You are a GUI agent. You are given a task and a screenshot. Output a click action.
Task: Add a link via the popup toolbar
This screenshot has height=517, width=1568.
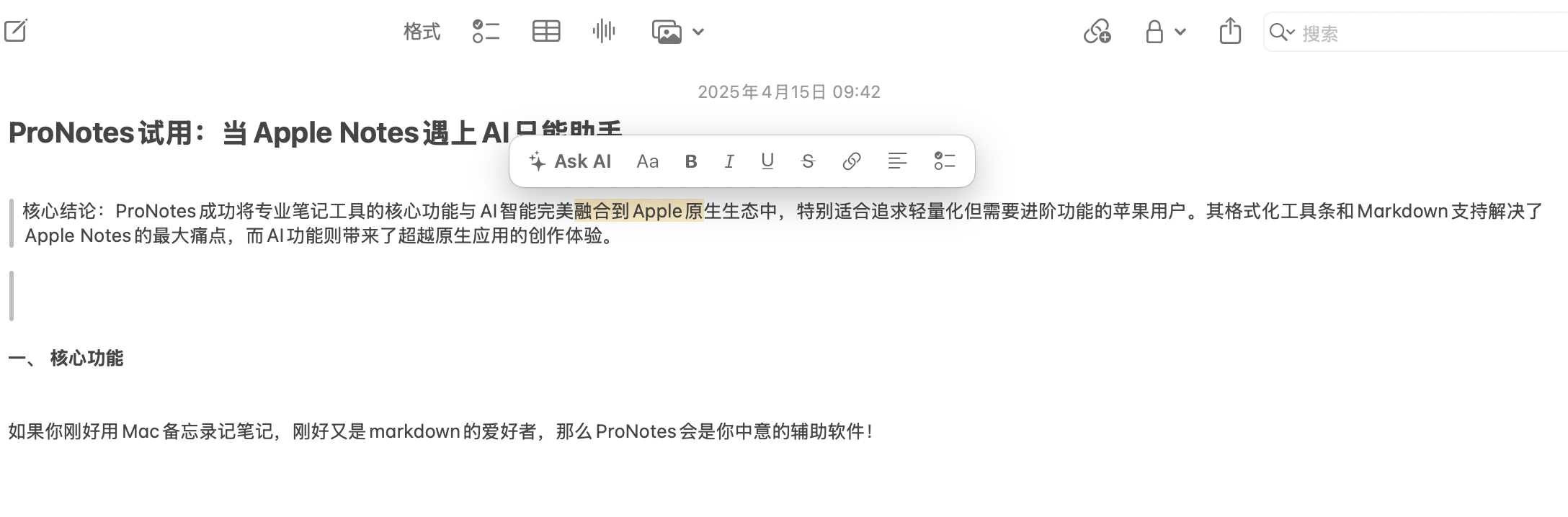point(851,161)
